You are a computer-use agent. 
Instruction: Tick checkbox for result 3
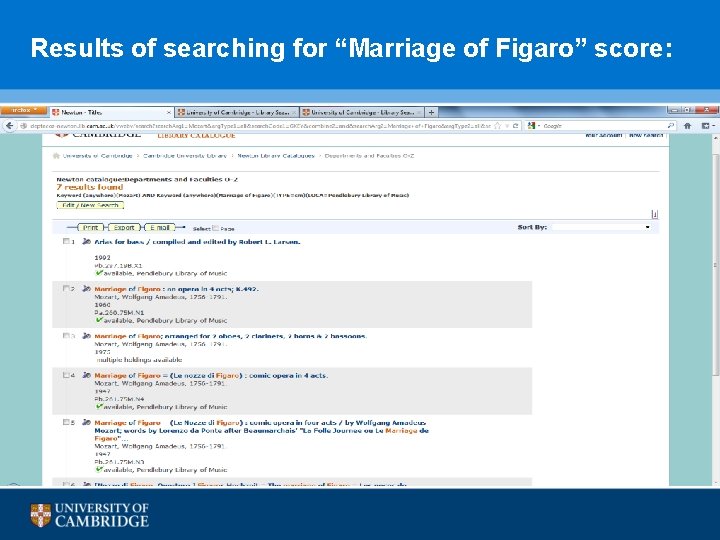(66, 336)
